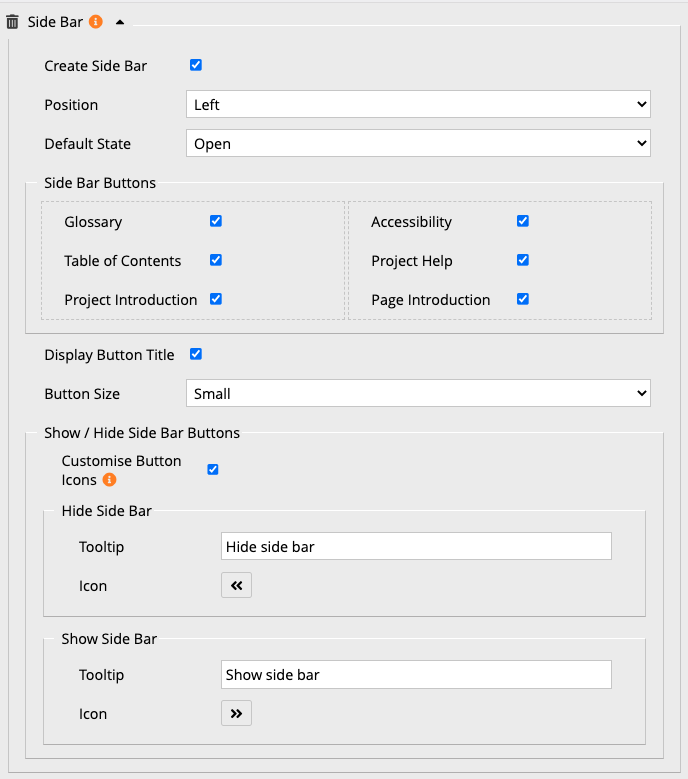Open the Position dropdown
This screenshot has width=688, height=779.
pyautogui.click(x=418, y=104)
